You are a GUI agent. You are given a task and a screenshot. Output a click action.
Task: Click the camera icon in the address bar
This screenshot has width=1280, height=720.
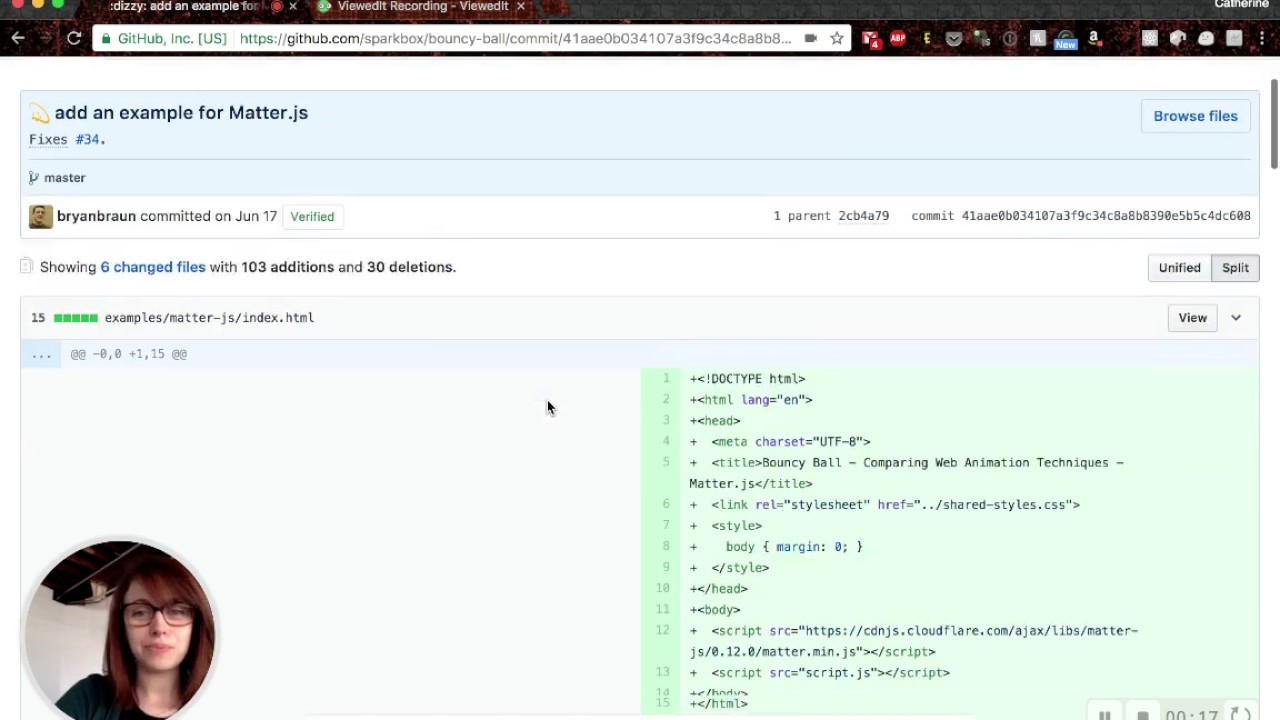click(x=810, y=39)
